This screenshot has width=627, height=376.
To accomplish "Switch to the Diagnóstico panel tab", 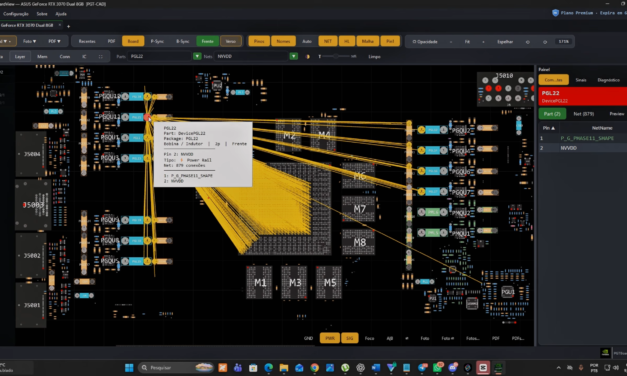I will tap(609, 80).
